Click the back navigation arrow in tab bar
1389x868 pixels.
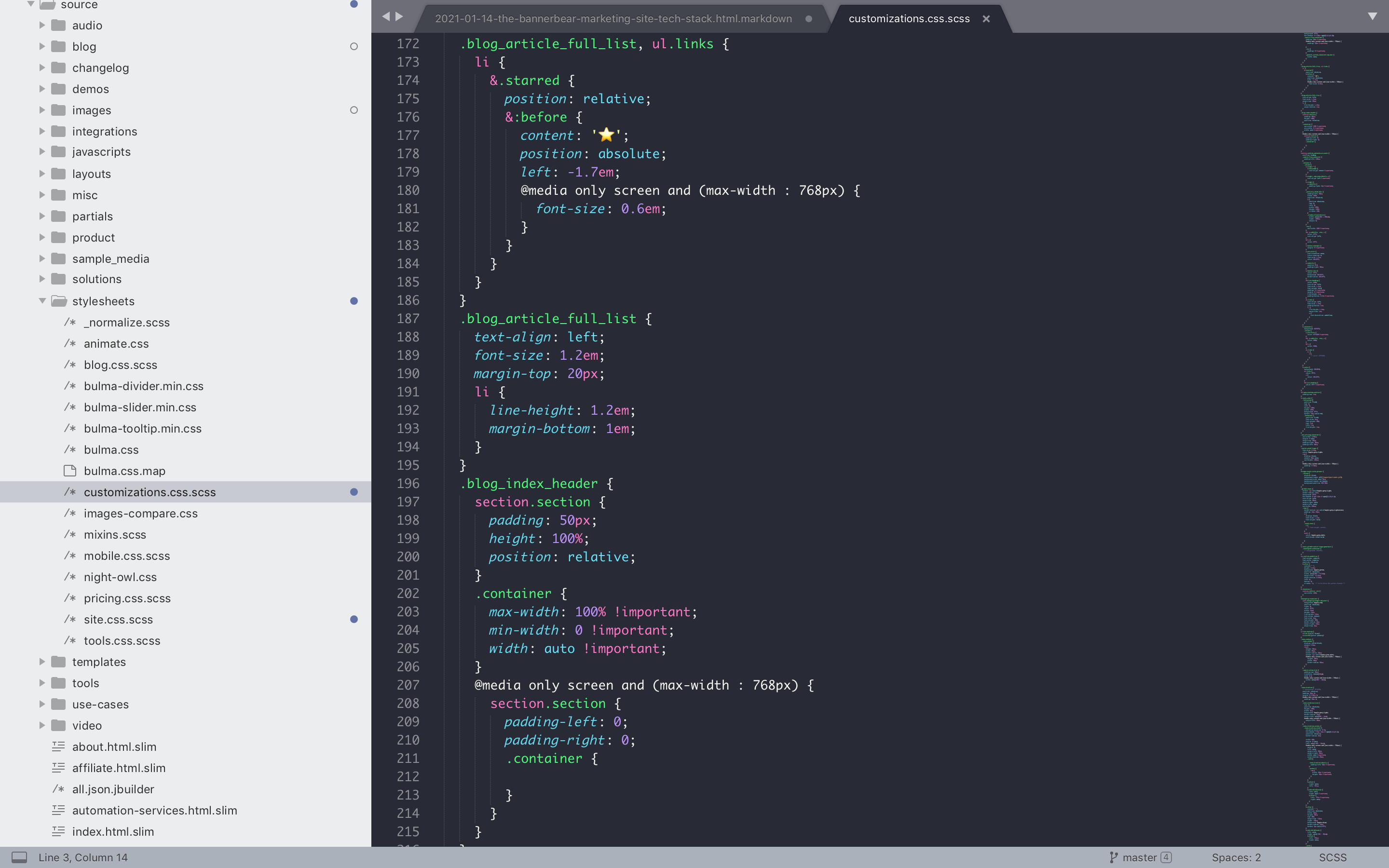point(386,17)
